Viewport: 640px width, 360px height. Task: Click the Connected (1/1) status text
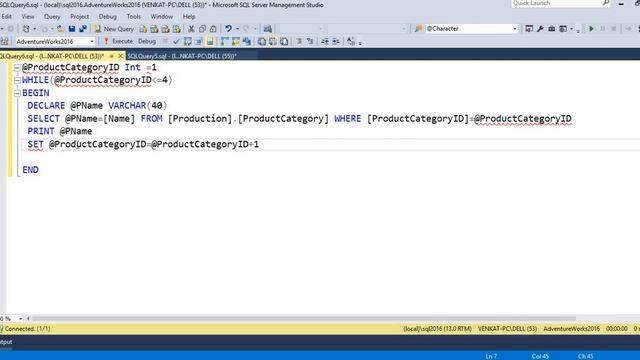[27, 329]
